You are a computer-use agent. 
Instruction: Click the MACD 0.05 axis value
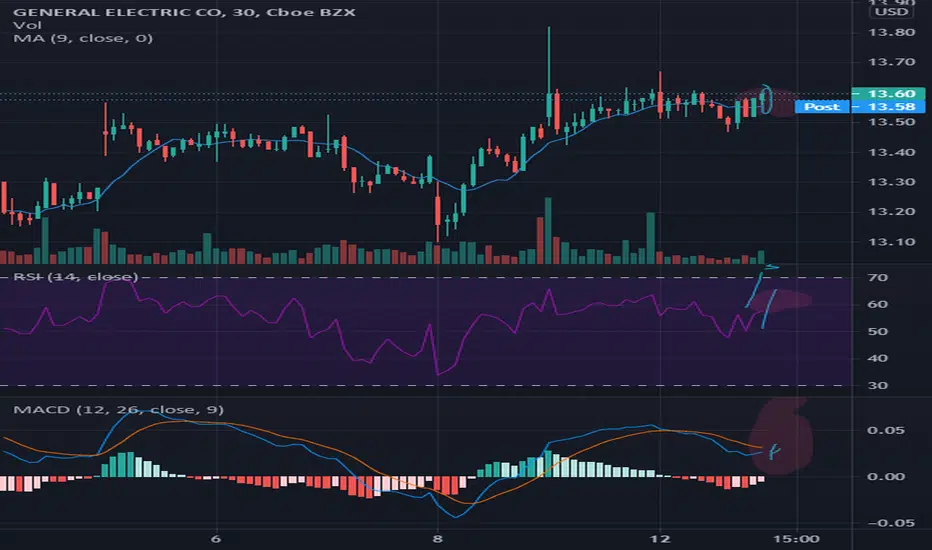886,430
